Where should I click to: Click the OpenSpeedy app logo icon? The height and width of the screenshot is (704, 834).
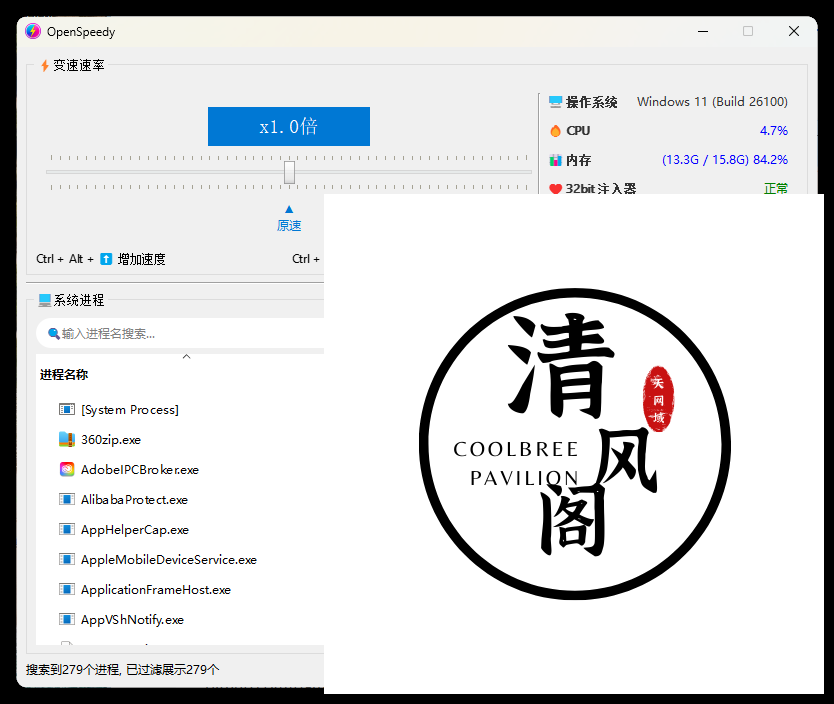click(33, 31)
